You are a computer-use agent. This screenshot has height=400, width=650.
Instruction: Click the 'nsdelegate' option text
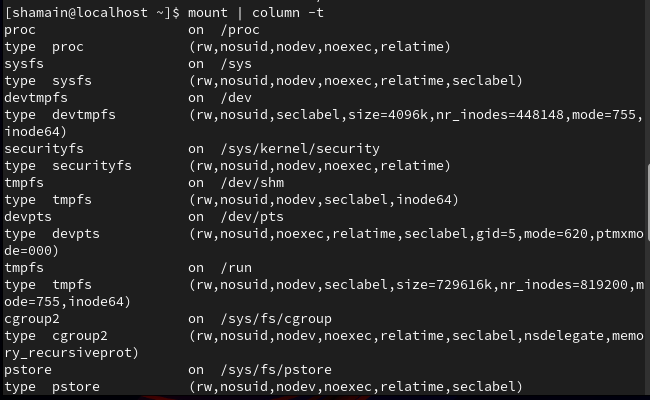[x=564, y=336]
